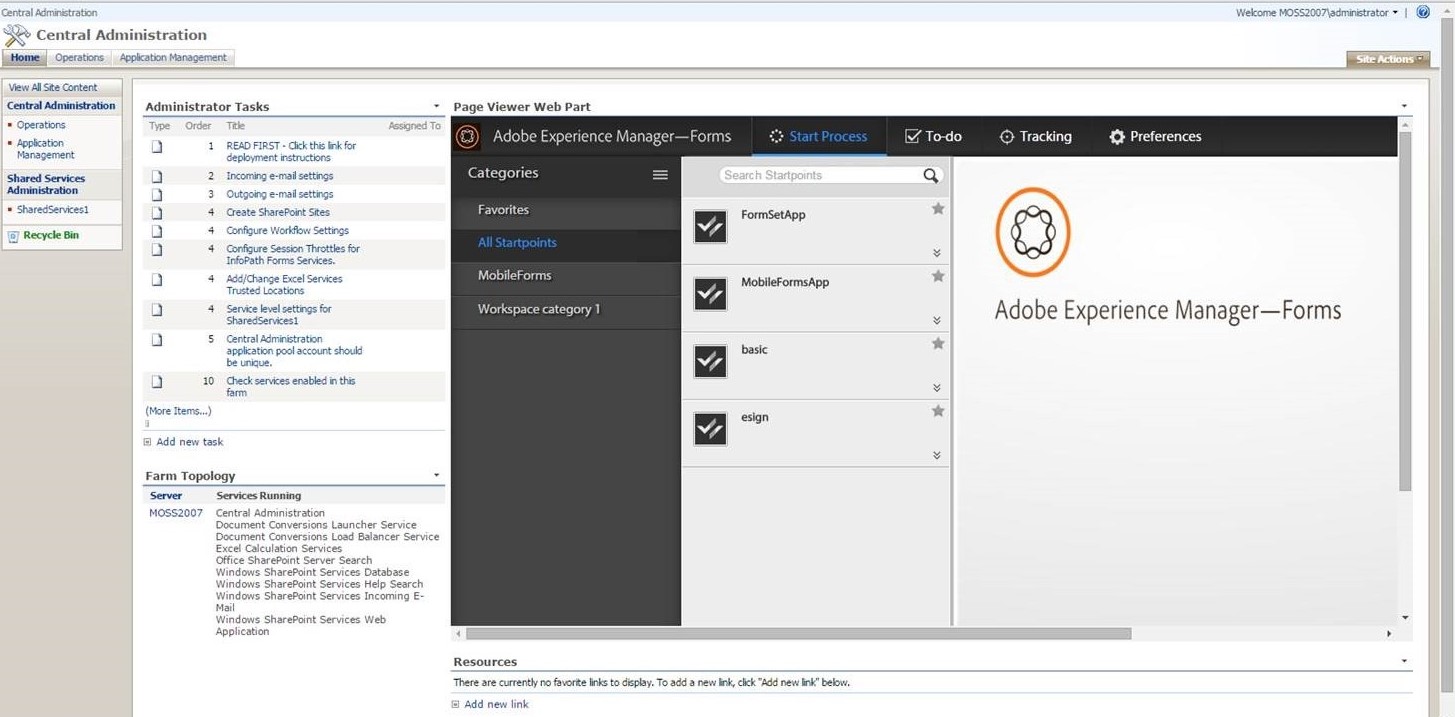Click the Add new link text

(496, 705)
